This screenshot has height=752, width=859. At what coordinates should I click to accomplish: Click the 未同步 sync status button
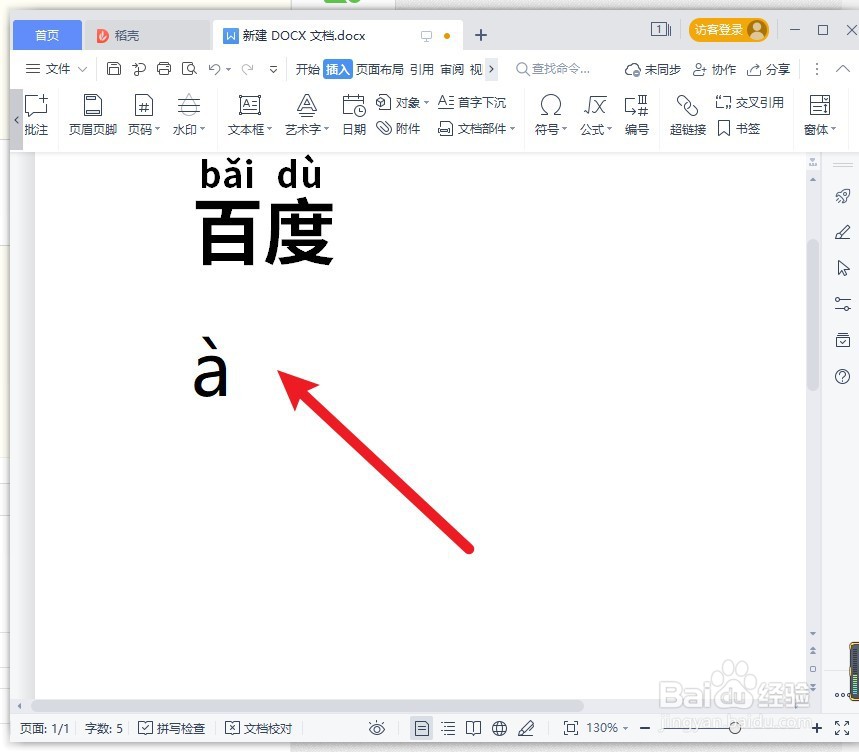(652, 69)
